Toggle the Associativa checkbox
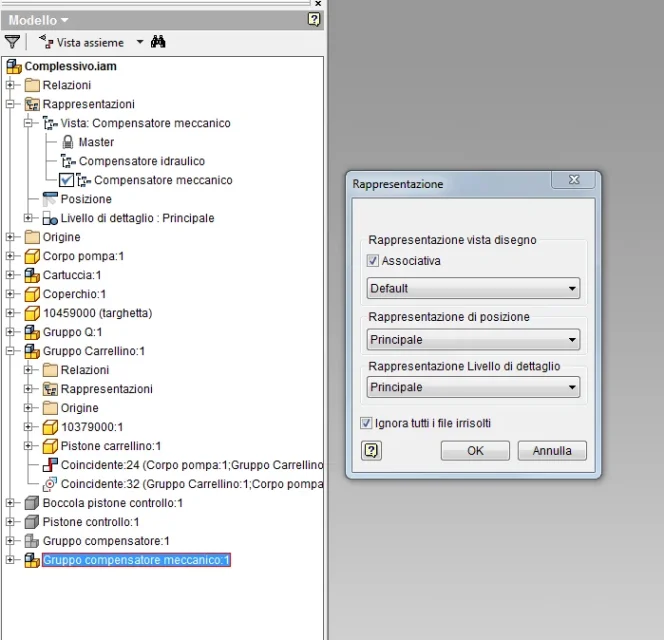Viewport: 664px width, 640px height. 373,260
